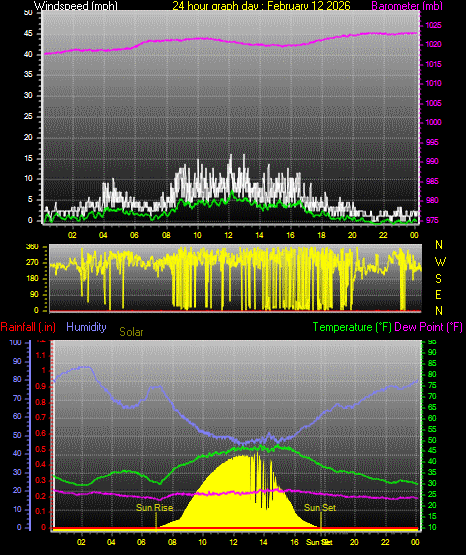Click the 'S' compass direction label
The width and height of the screenshot is (466, 555).
click(x=438, y=279)
